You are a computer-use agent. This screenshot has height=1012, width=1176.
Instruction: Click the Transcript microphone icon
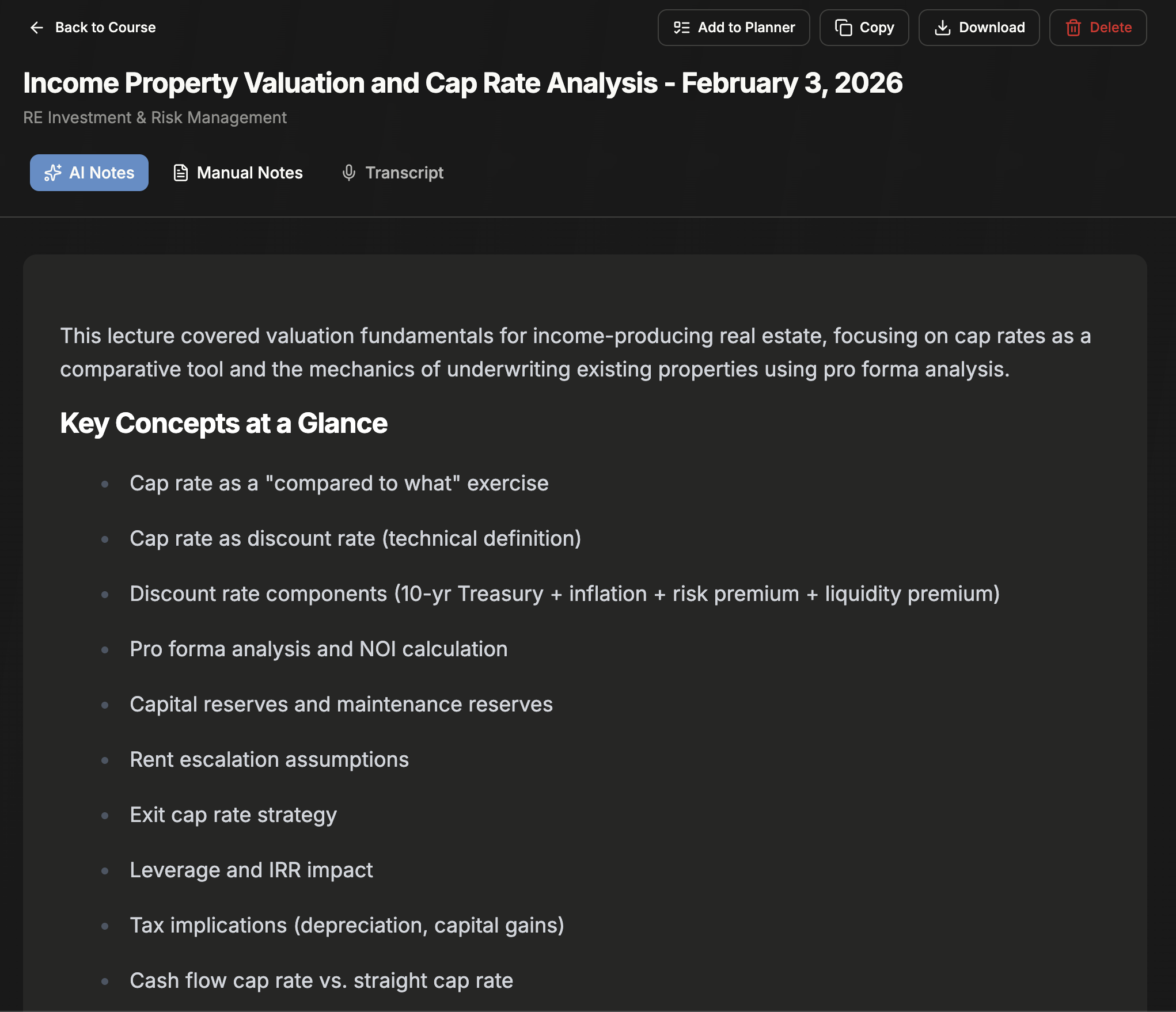click(348, 173)
